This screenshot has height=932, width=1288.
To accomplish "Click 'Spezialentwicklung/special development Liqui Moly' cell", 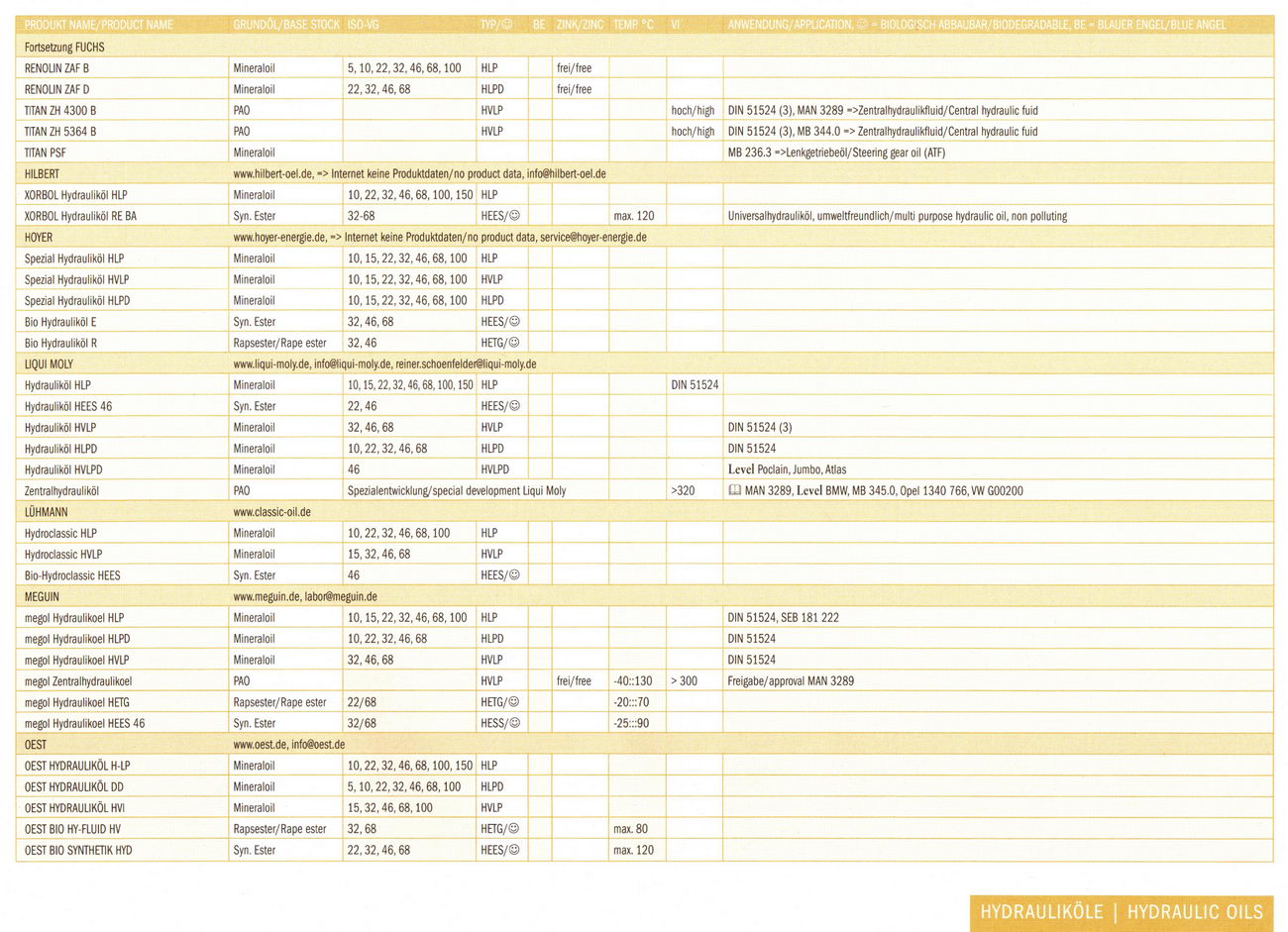I will pos(457,491).
